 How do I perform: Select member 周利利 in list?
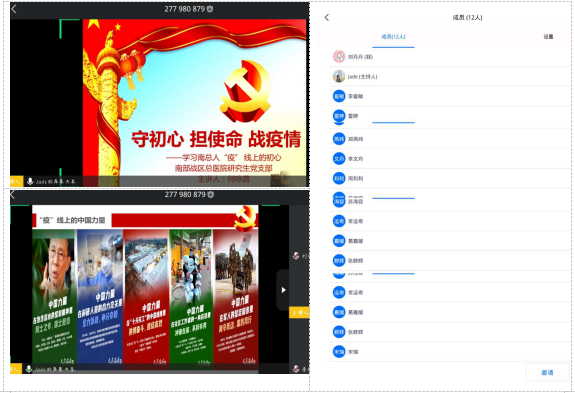[x=450, y=179]
